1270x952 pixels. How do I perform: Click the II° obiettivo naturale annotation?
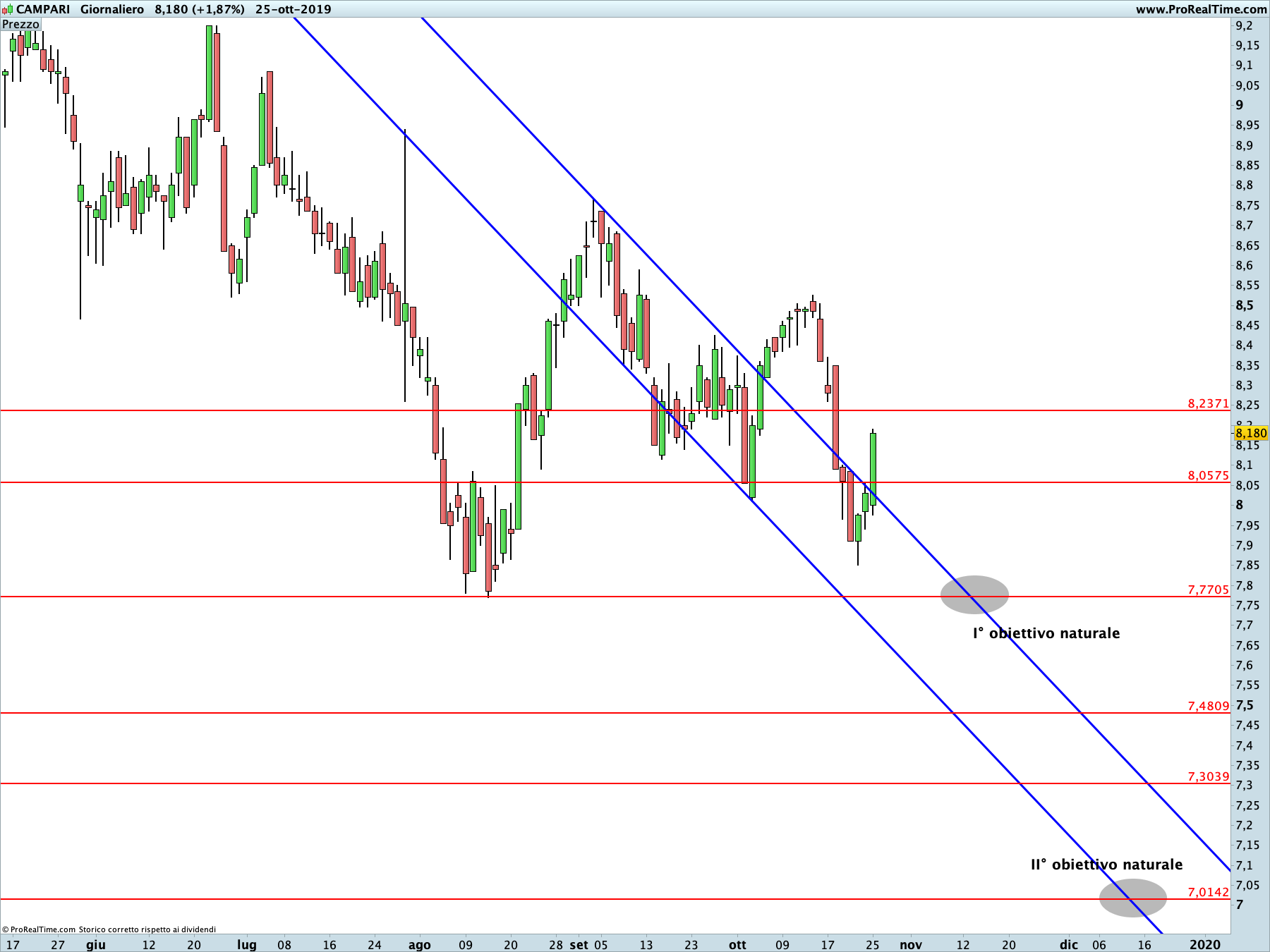point(1106,865)
